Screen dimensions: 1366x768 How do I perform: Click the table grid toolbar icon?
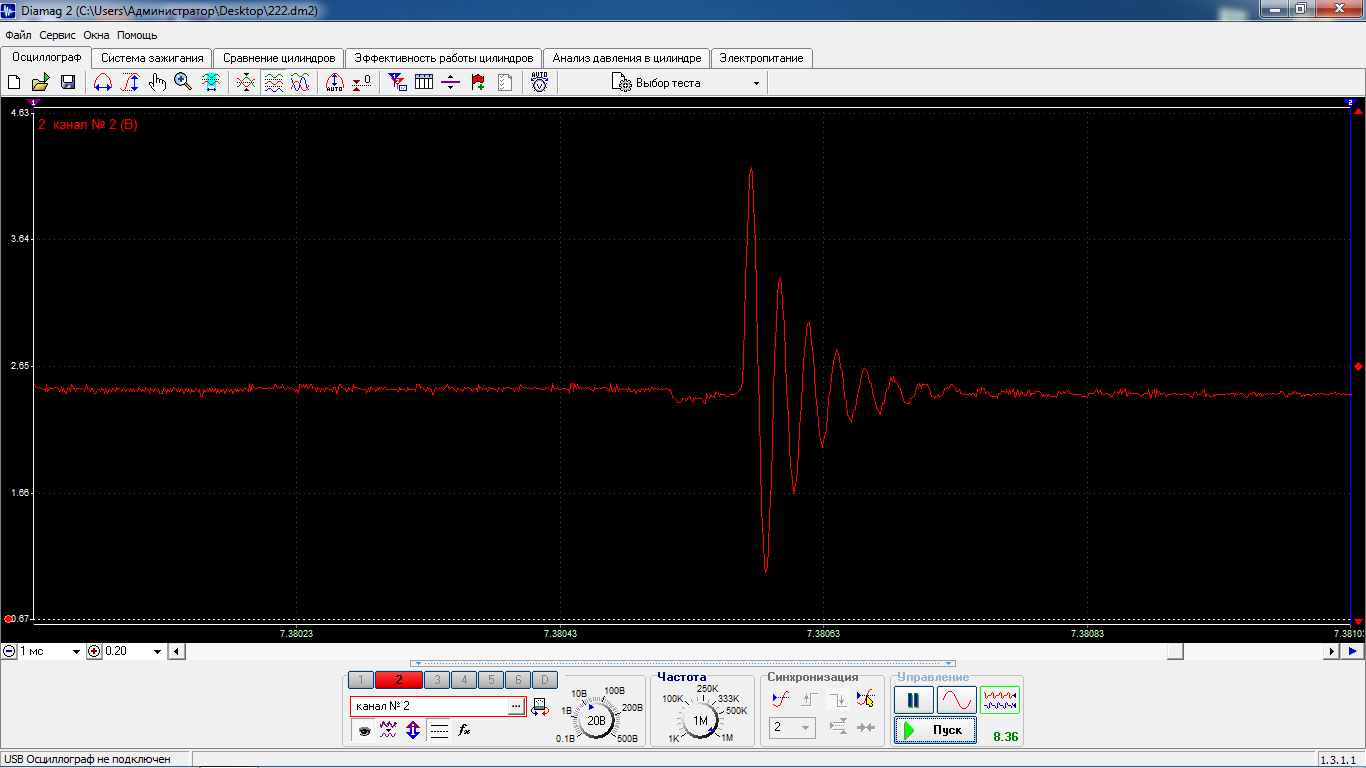424,83
